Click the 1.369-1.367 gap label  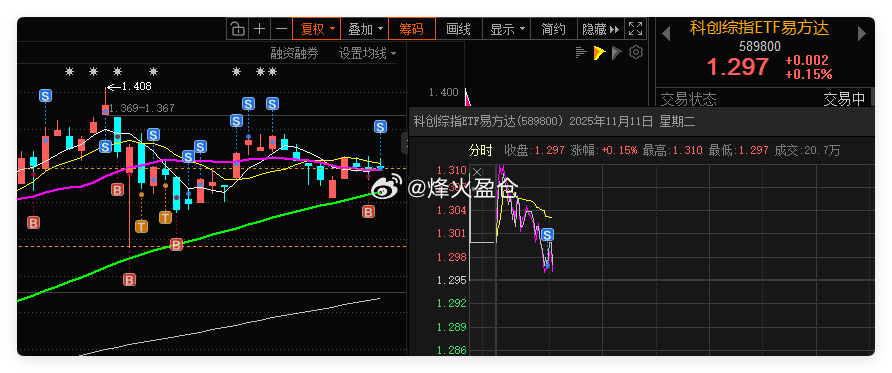point(142,108)
